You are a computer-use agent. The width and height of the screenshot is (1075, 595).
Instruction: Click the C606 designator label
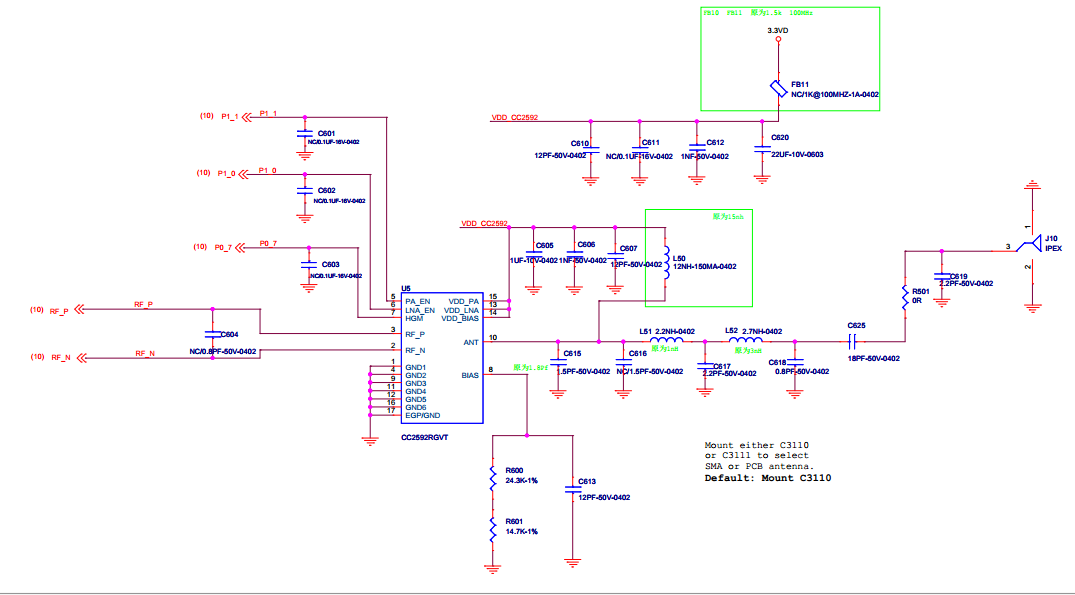586,245
